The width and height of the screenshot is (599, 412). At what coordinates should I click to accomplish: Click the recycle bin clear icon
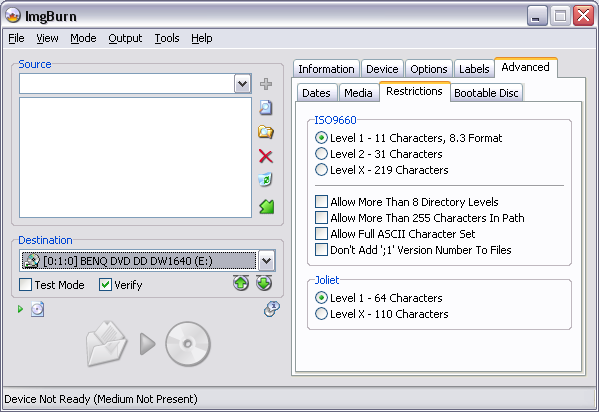point(266,179)
